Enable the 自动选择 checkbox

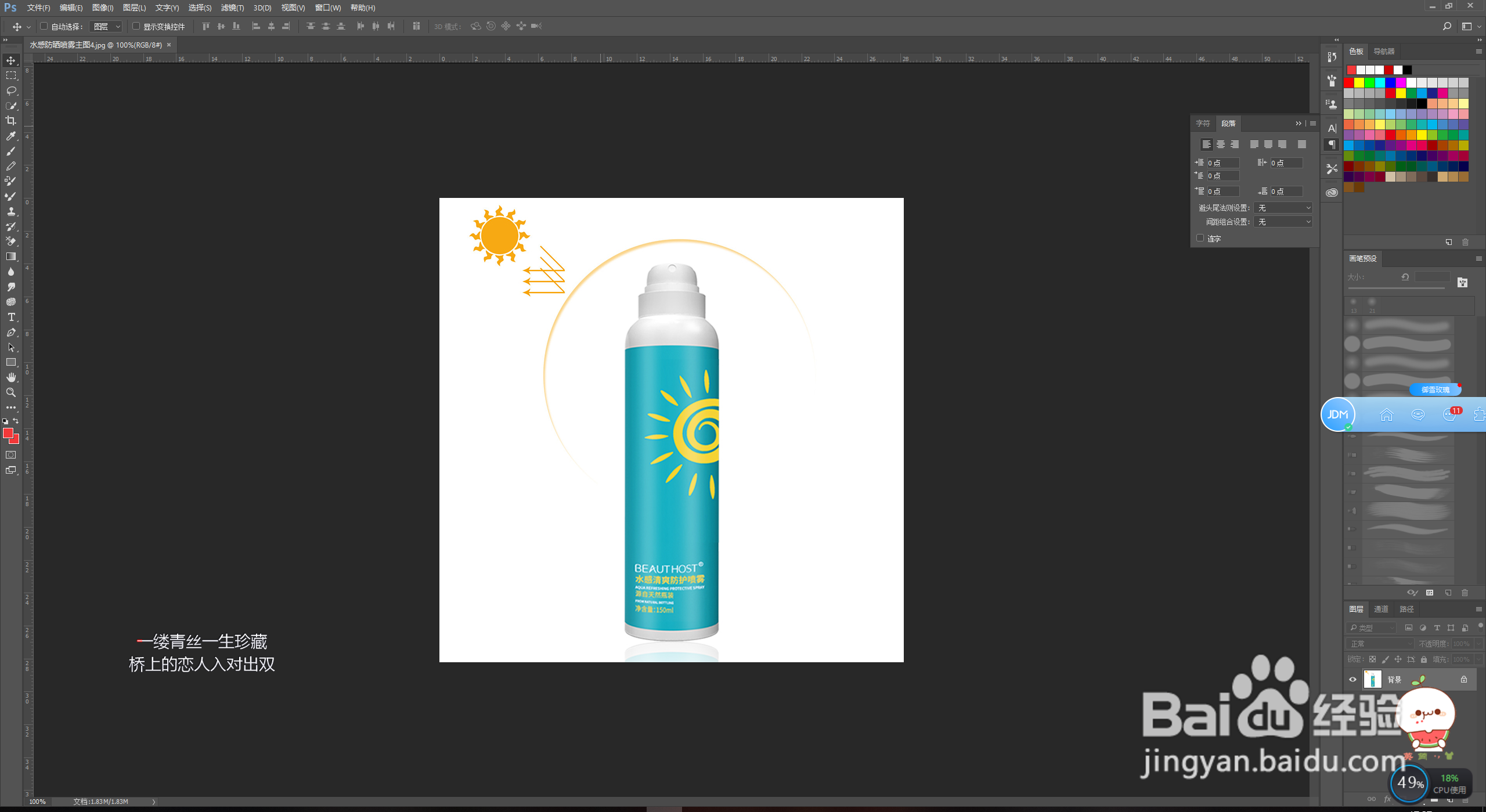coord(44,26)
